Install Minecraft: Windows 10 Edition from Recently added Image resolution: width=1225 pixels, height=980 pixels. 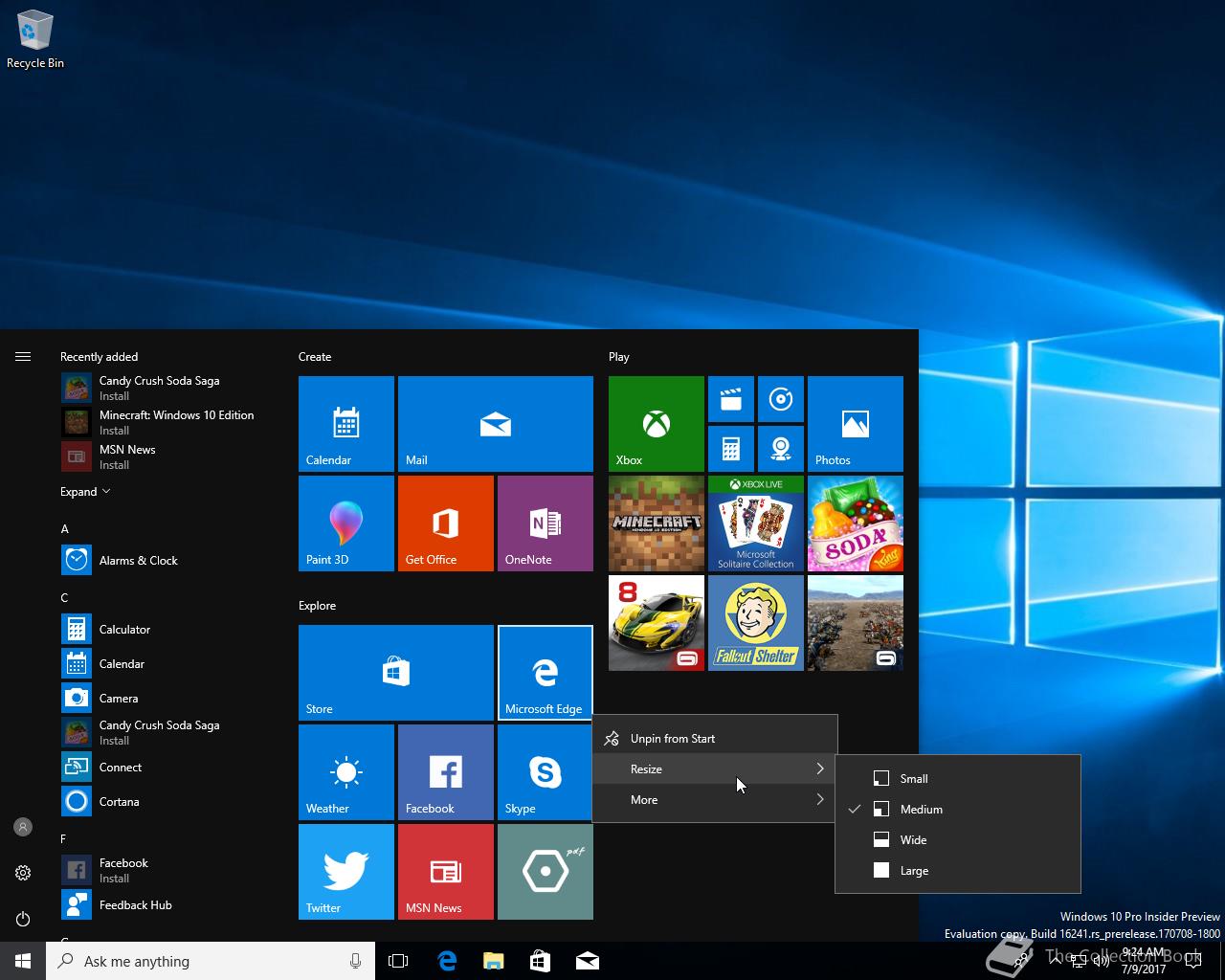168,422
